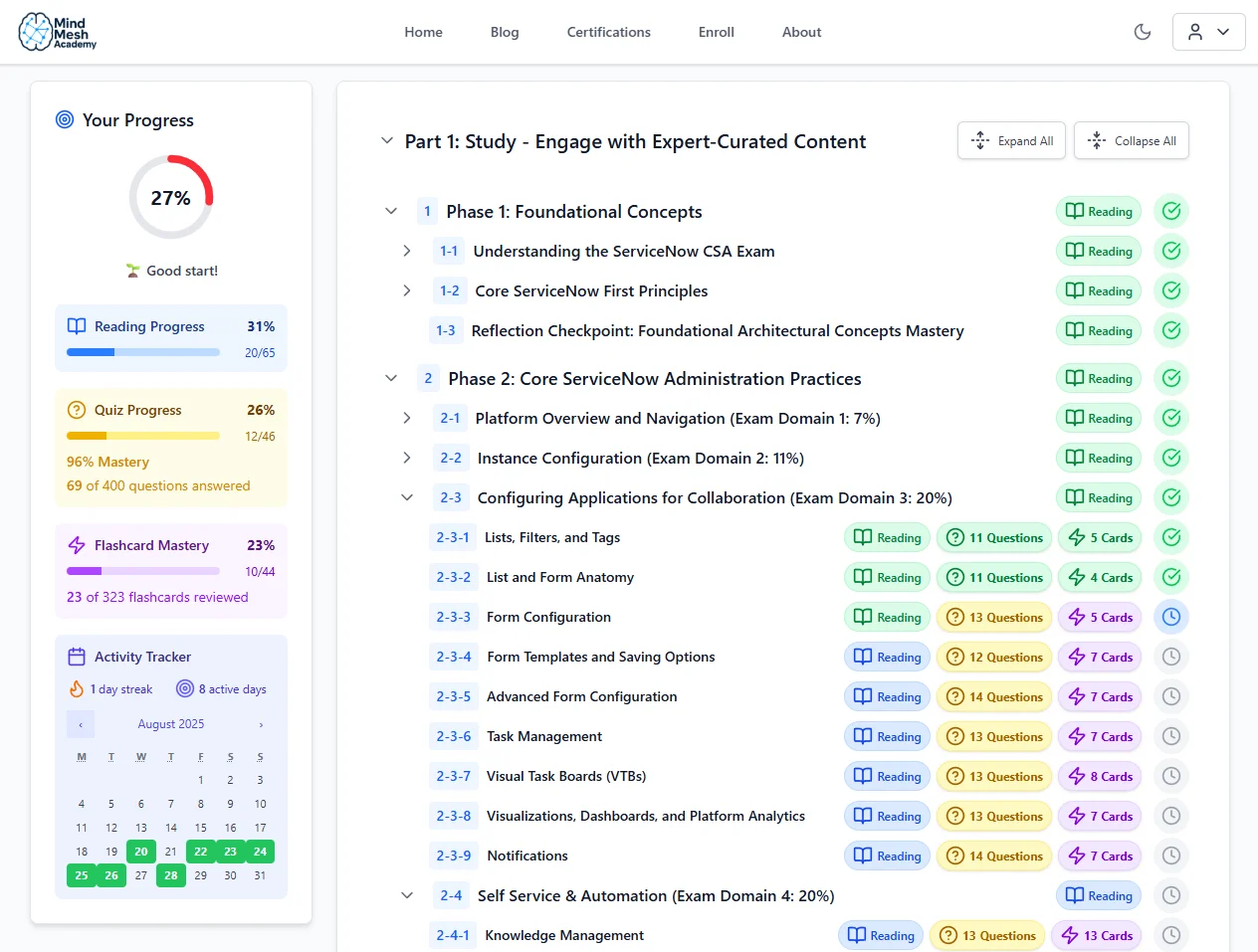Click the Reading Progress bar
Screen dimensions: 1258x952
click(x=142, y=352)
